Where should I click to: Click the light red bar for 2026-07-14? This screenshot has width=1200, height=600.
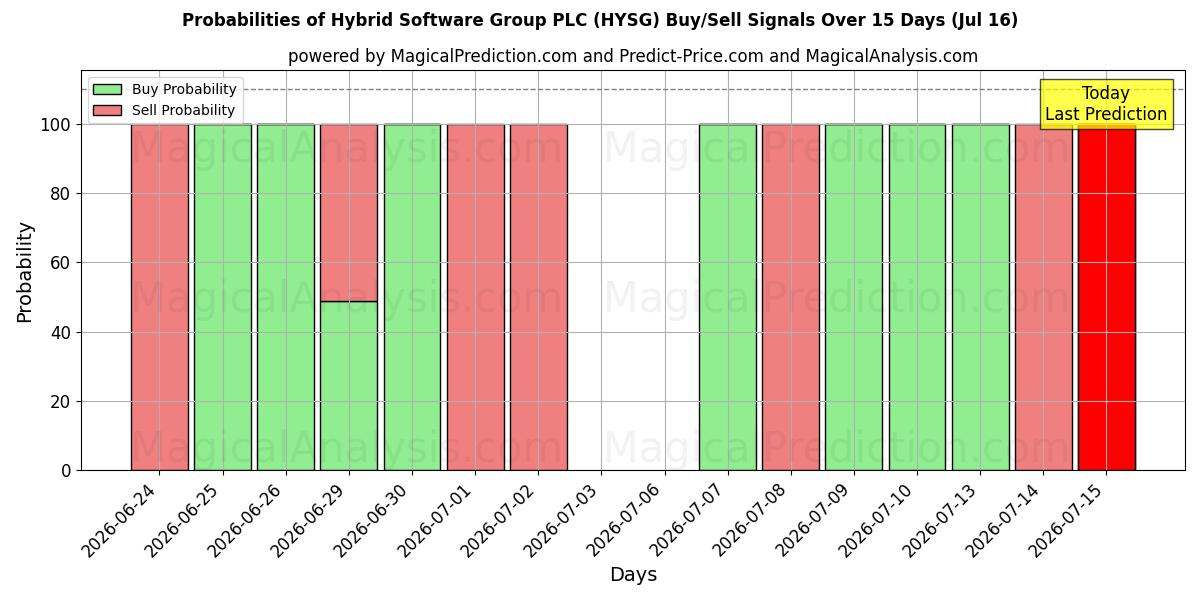(1043, 297)
